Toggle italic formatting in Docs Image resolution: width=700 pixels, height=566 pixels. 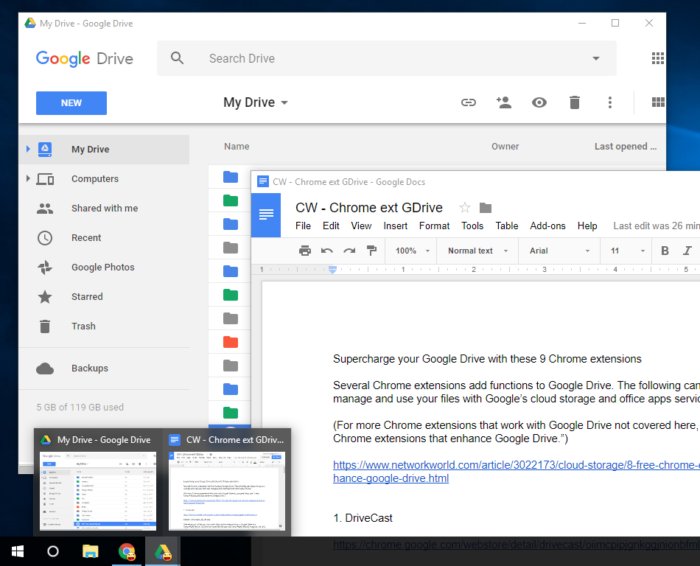688,251
